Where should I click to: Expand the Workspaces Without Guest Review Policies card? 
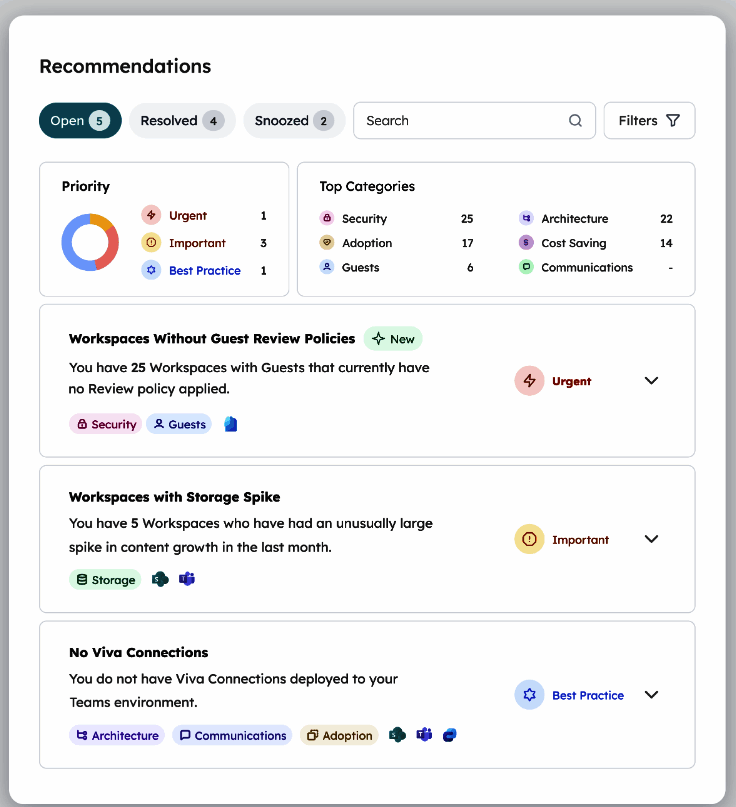point(651,381)
